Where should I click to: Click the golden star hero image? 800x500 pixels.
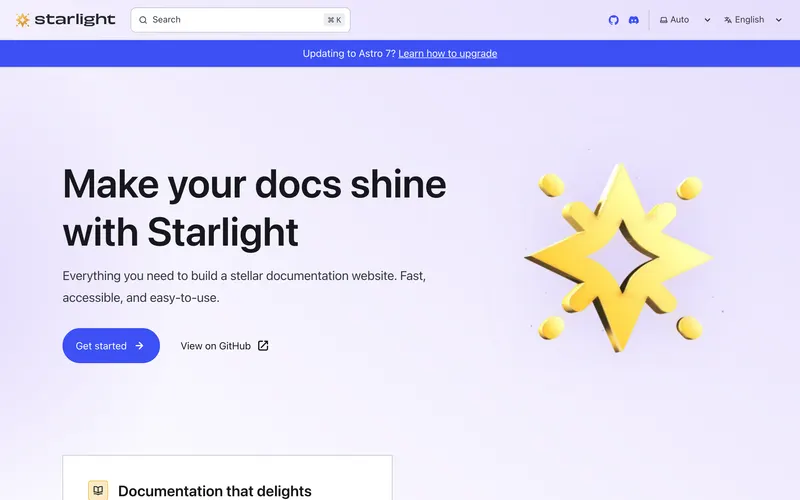619,258
